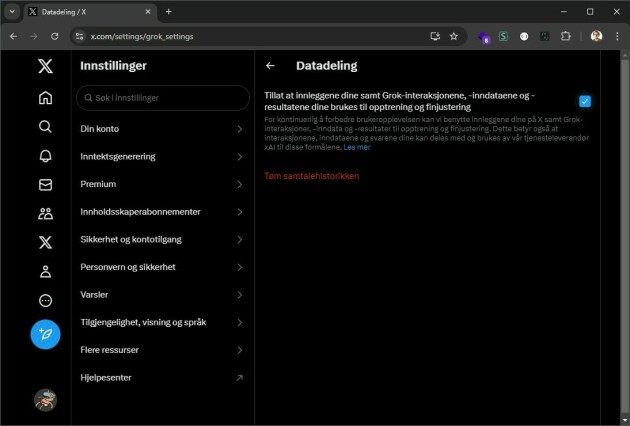
Task: Go to Home via house icon
Action: (x=45, y=98)
